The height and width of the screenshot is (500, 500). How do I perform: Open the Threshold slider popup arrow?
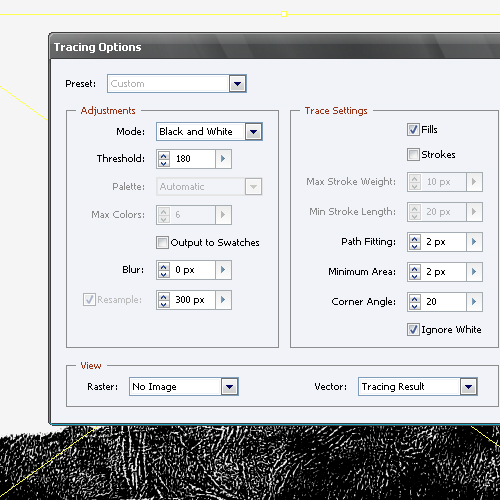(x=223, y=159)
